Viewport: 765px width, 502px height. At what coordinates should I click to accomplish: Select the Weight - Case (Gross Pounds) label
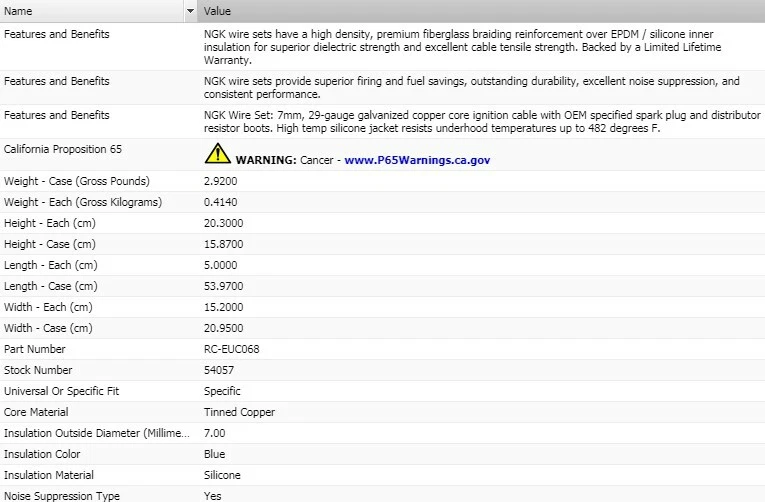(77, 181)
